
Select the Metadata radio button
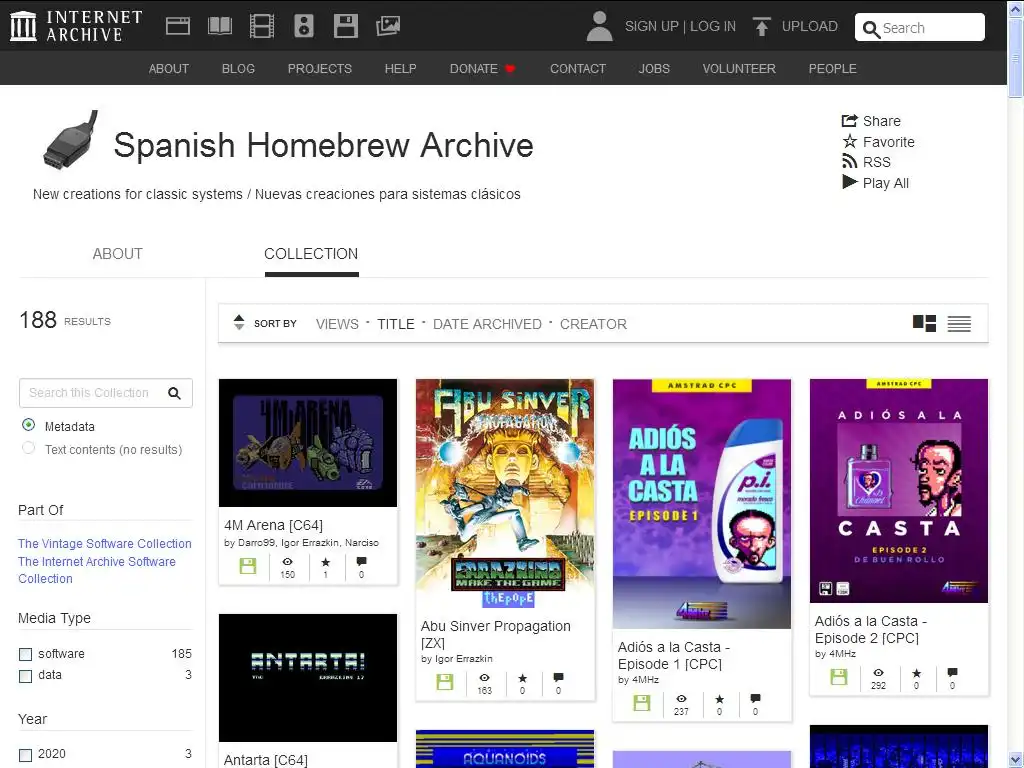tap(28, 425)
